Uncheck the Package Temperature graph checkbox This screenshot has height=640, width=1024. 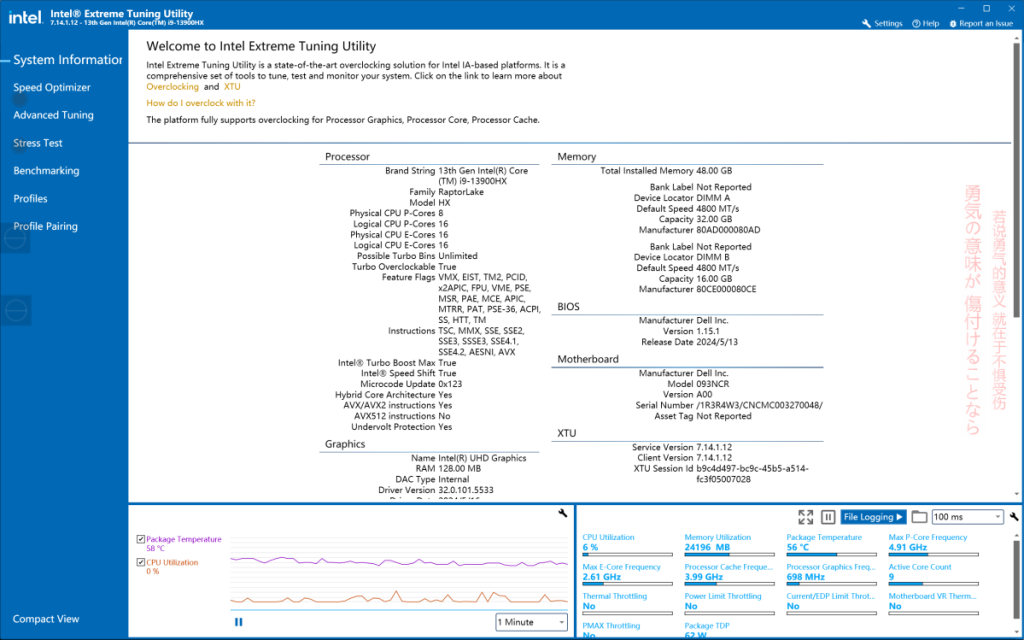click(140, 539)
